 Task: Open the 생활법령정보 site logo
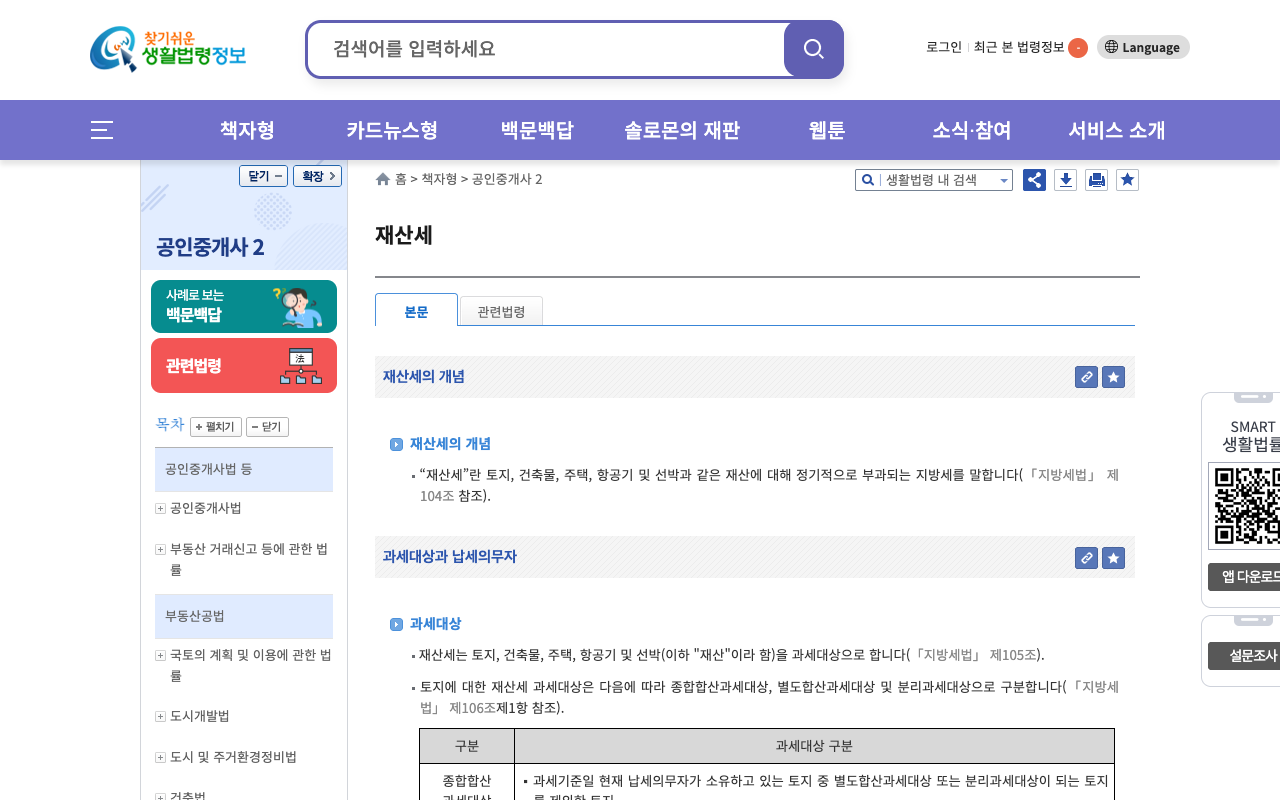[168, 49]
